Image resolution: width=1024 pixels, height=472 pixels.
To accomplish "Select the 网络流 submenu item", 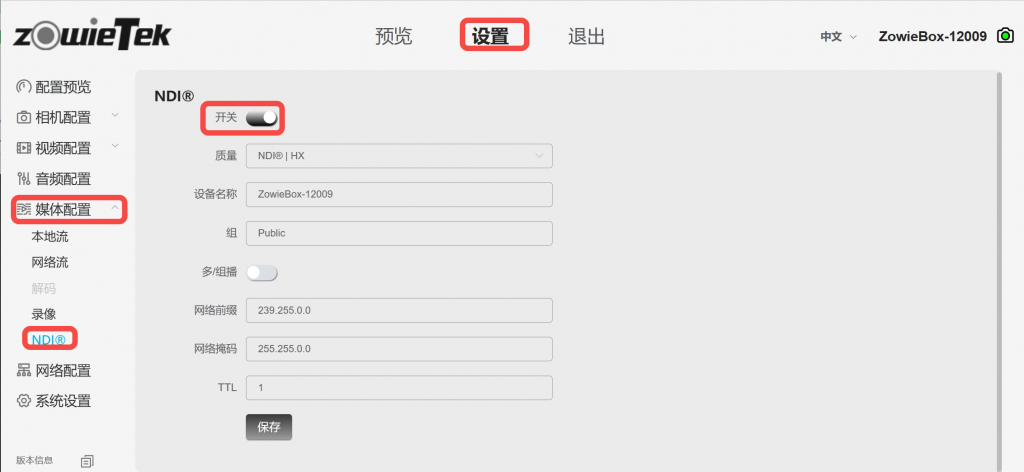I will click(50, 262).
